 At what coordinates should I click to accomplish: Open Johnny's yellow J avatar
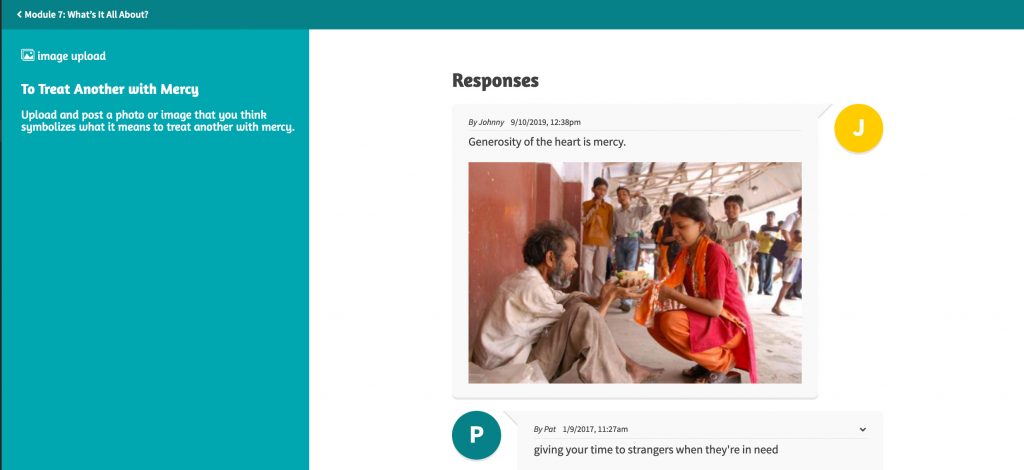[x=858, y=128]
